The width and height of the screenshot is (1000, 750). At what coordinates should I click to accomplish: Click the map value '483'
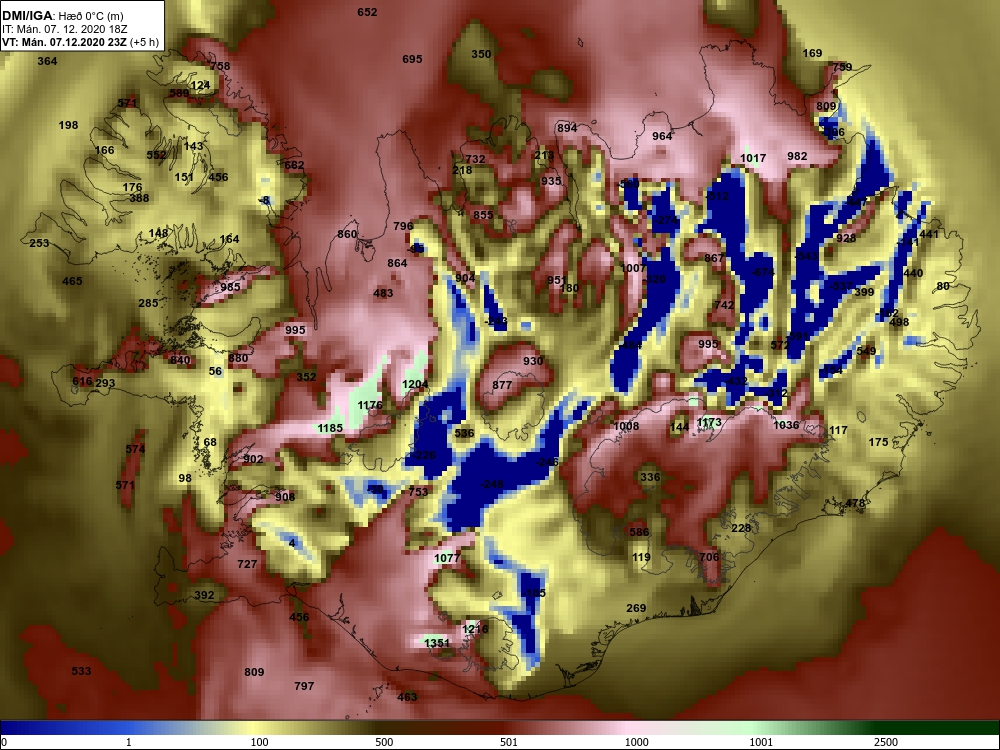383,293
